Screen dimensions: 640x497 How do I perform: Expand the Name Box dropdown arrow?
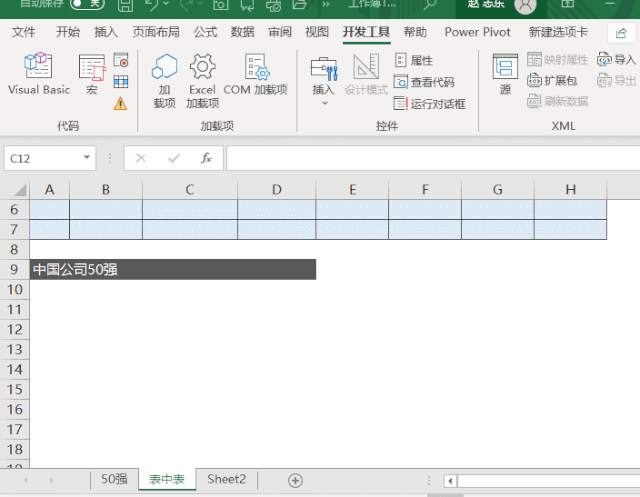point(87,157)
